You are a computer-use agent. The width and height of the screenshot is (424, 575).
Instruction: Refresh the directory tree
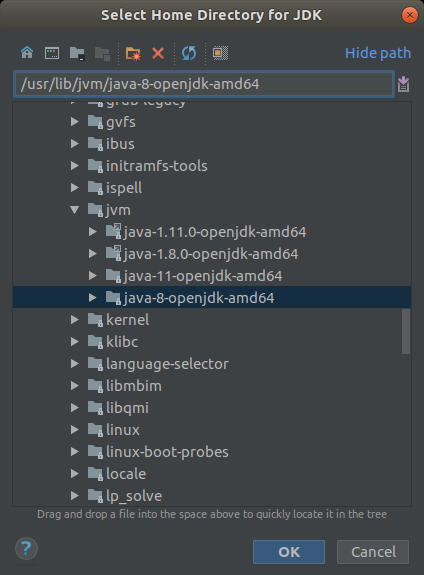click(189, 54)
